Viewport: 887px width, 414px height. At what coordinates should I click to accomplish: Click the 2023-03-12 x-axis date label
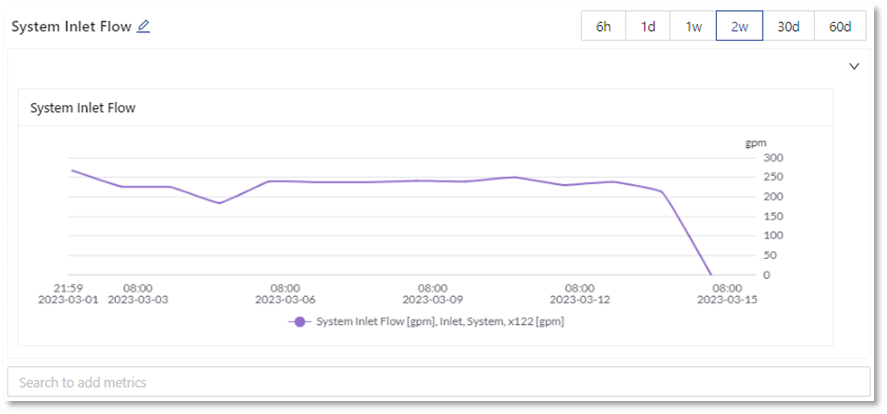(580, 300)
